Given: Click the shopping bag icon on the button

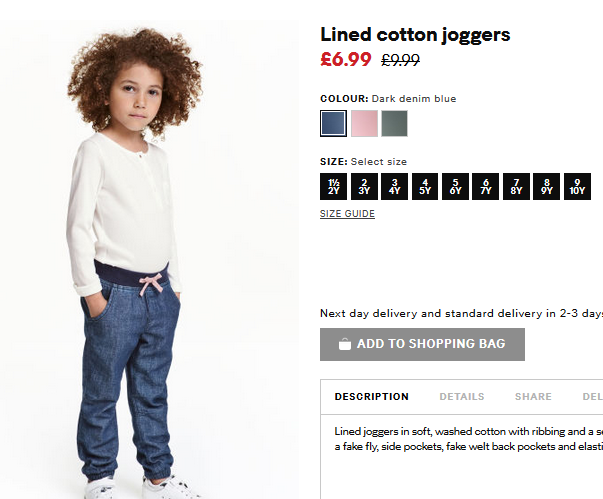Looking at the screenshot, I should [345, 344].
